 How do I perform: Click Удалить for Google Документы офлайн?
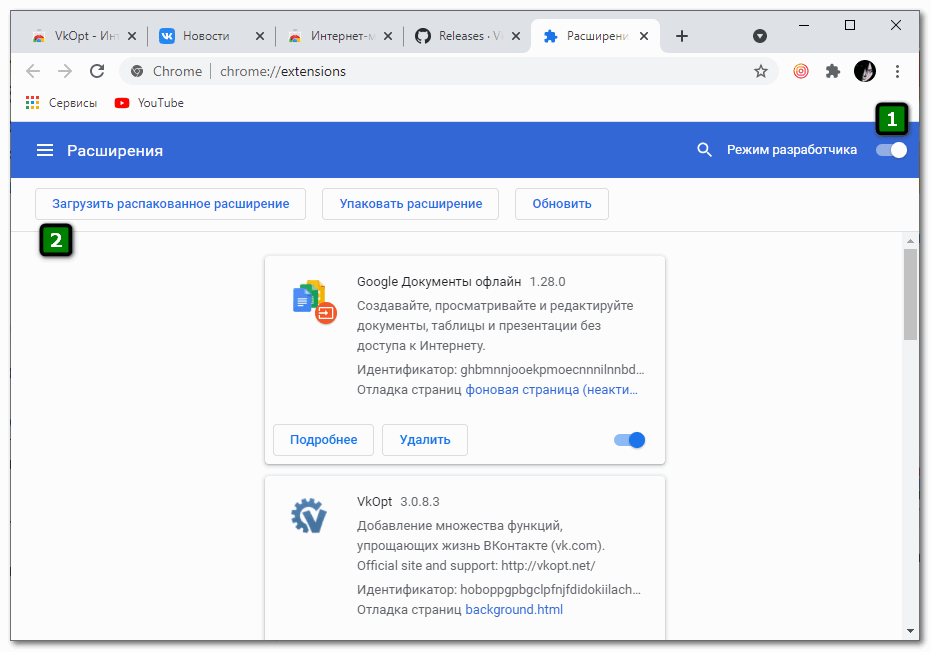(x=425, y=440)
